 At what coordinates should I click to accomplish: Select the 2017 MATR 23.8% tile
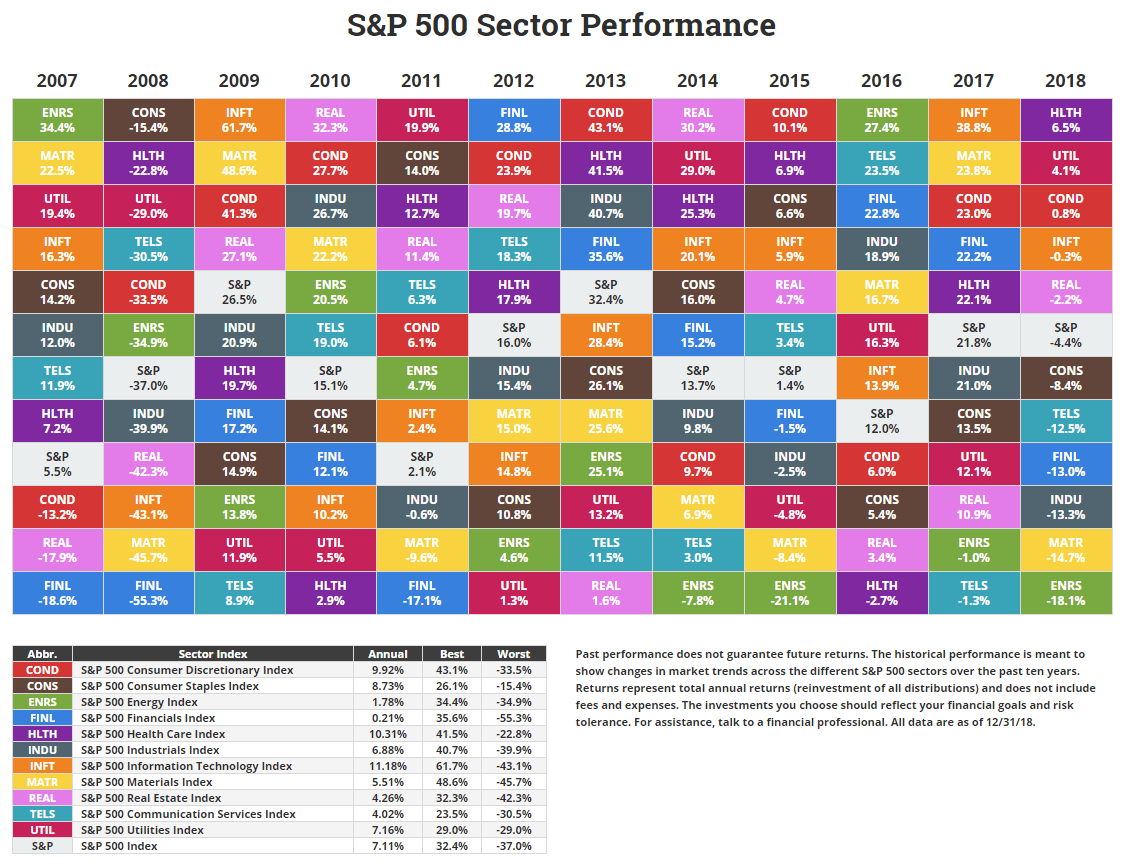pyautogui.click(x=974, y=163)
